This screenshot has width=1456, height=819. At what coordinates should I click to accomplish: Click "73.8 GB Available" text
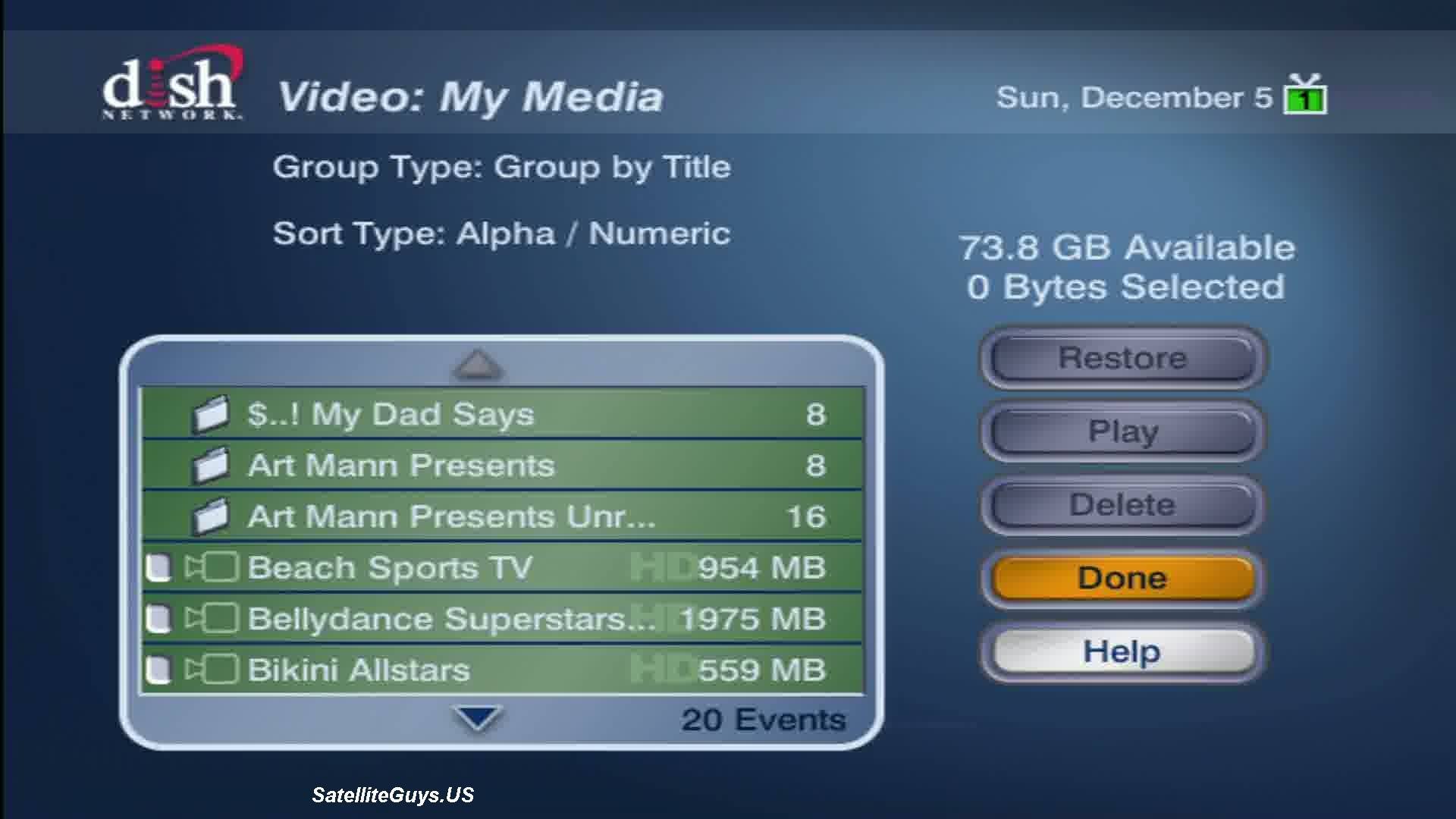tap(1126, 248)
